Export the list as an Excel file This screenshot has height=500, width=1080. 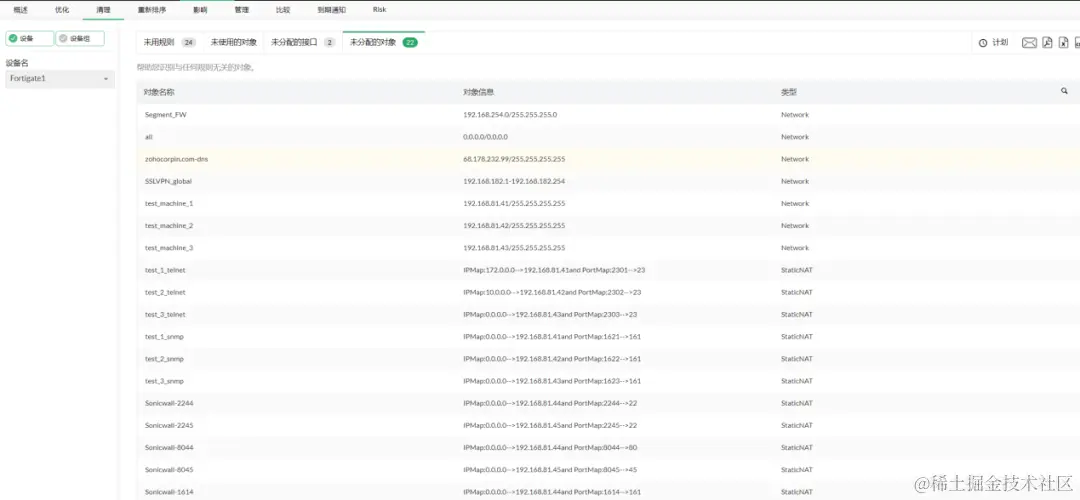tap(1064, 43)
